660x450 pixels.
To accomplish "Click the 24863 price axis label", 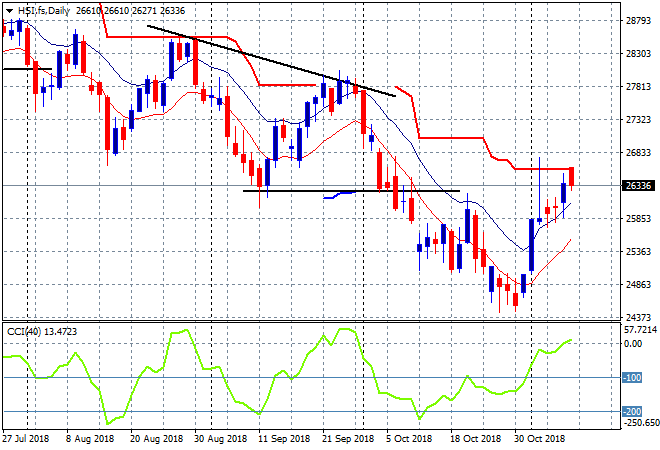I will coord(639,285).
